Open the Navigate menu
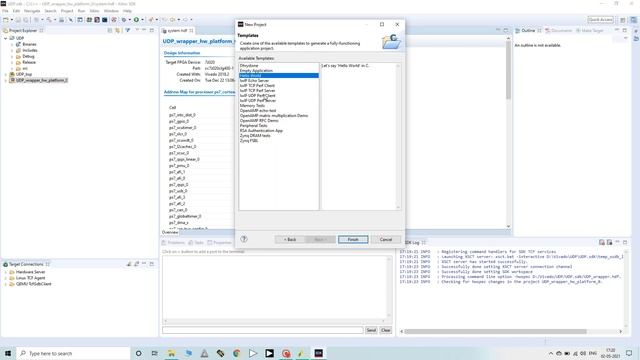This screenshot has width=640, height=360. 32,11
